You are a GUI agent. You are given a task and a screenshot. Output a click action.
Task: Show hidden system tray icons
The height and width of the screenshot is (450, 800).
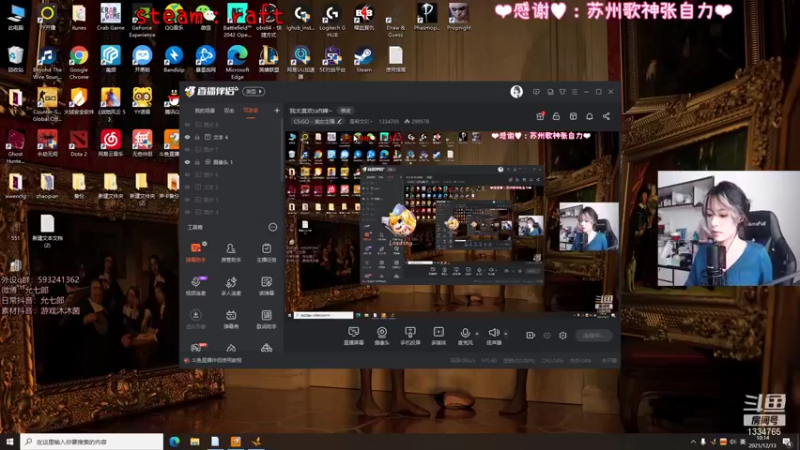(x=692, y=442)
